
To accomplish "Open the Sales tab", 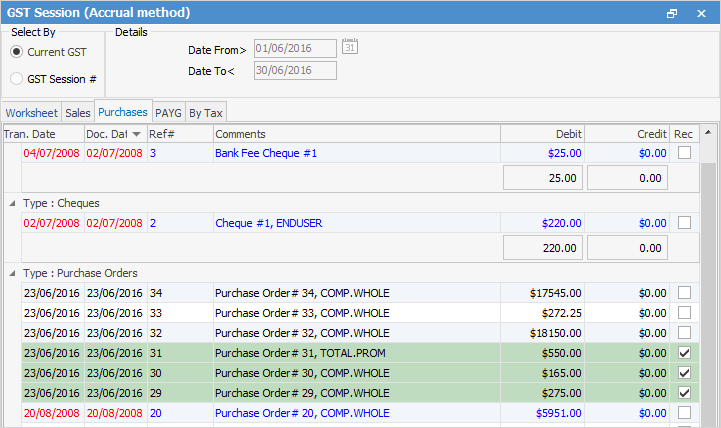I will pyautogui.click(x=78, y=113).
